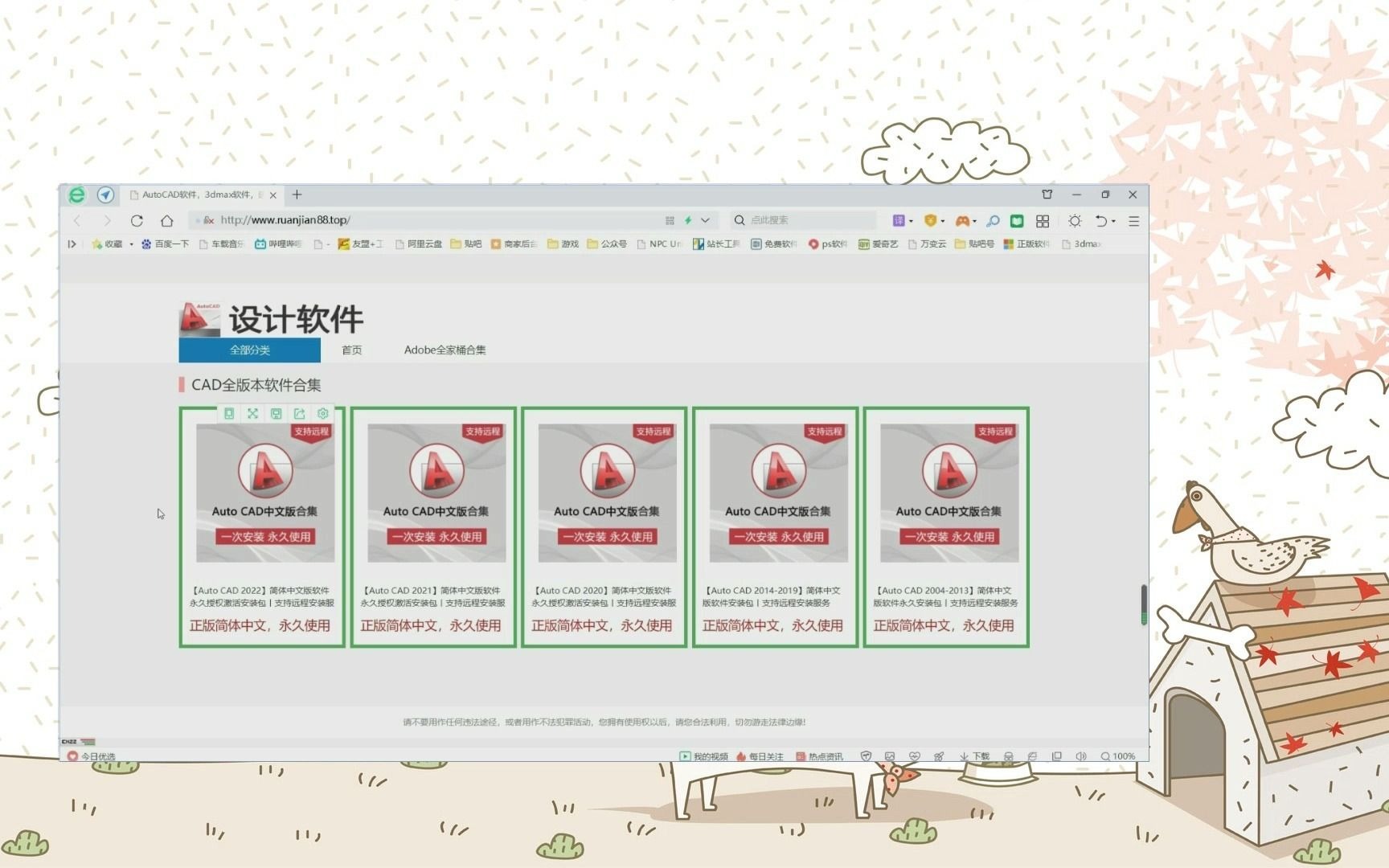Open 下载 downloads in the status bar

974,756
